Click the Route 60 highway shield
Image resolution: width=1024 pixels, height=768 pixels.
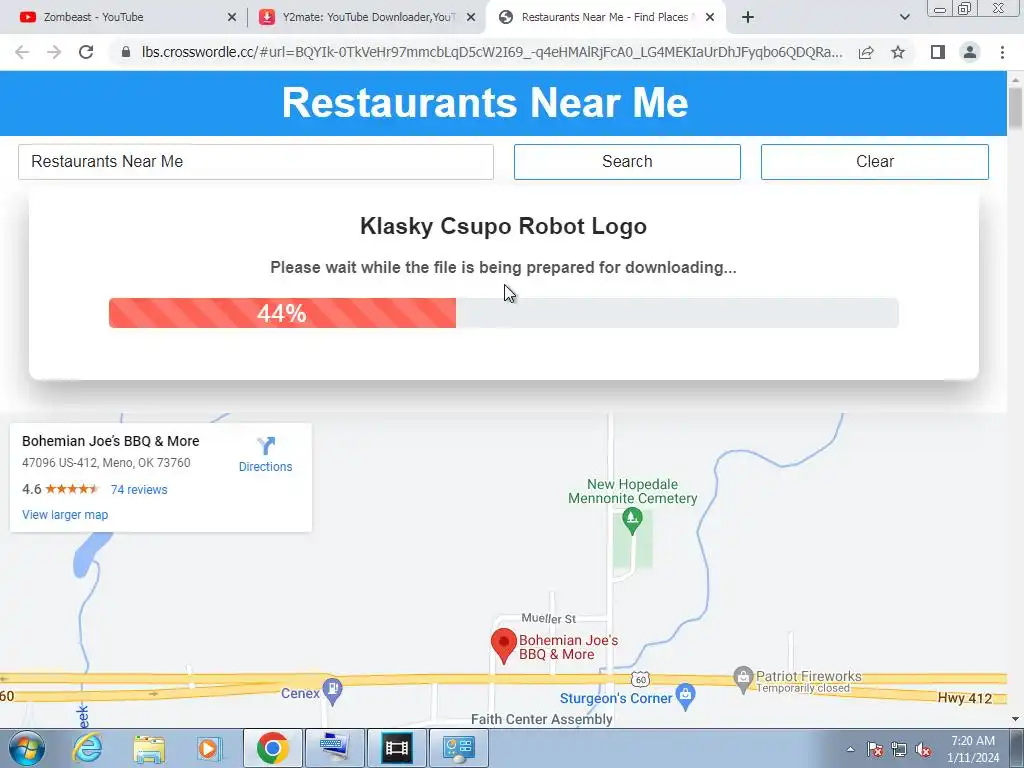pyautogui.click(x=641, y=680)
